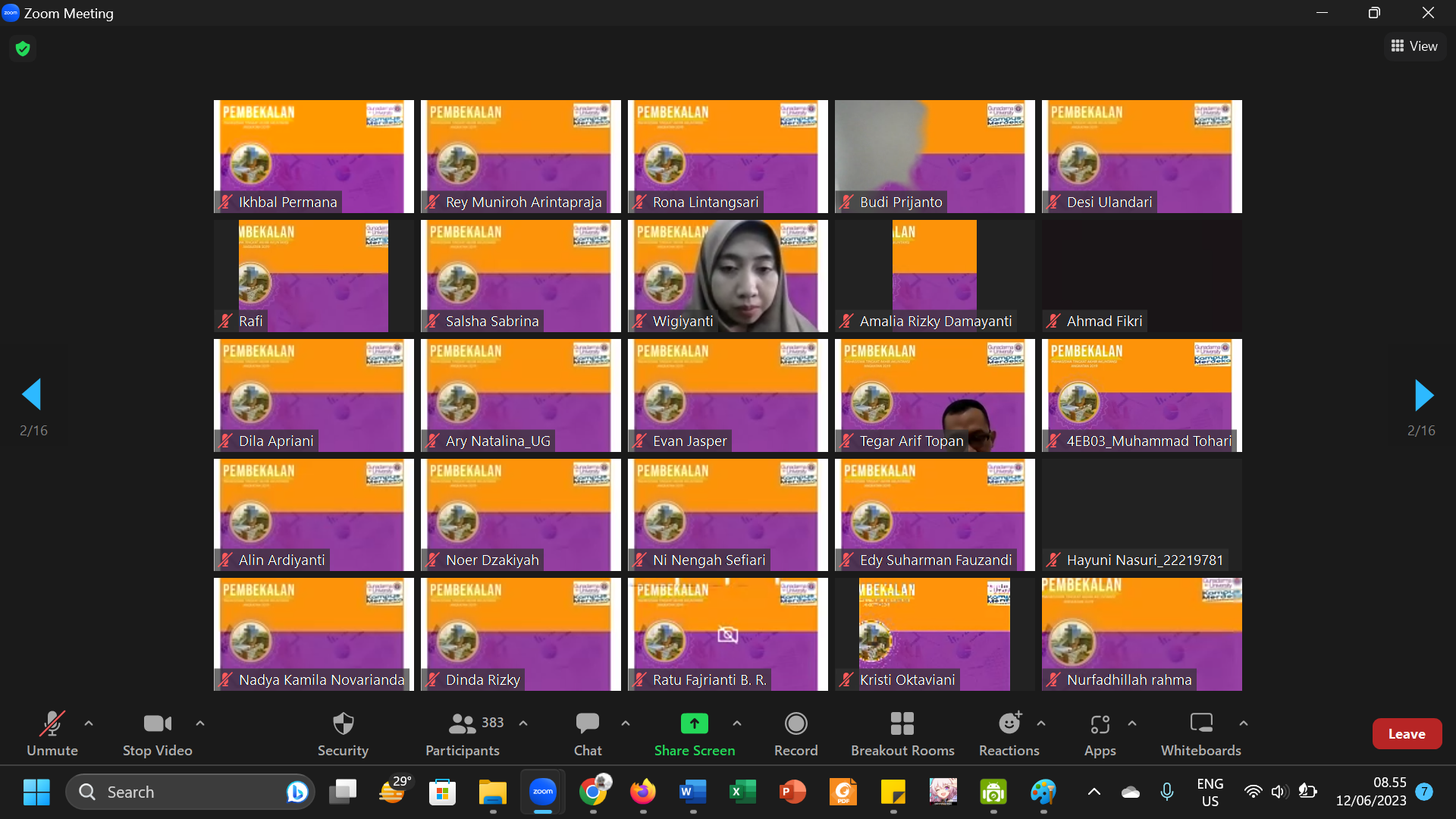The height and width of the screenshot is (819, 1456).
Task: Expand Participants options arrow
Action: click(523, 723)
